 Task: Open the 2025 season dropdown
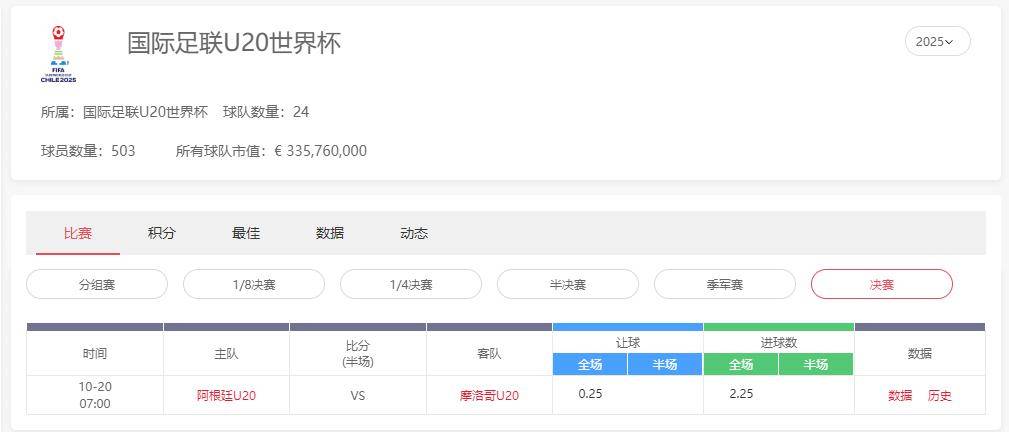point(937,41)
